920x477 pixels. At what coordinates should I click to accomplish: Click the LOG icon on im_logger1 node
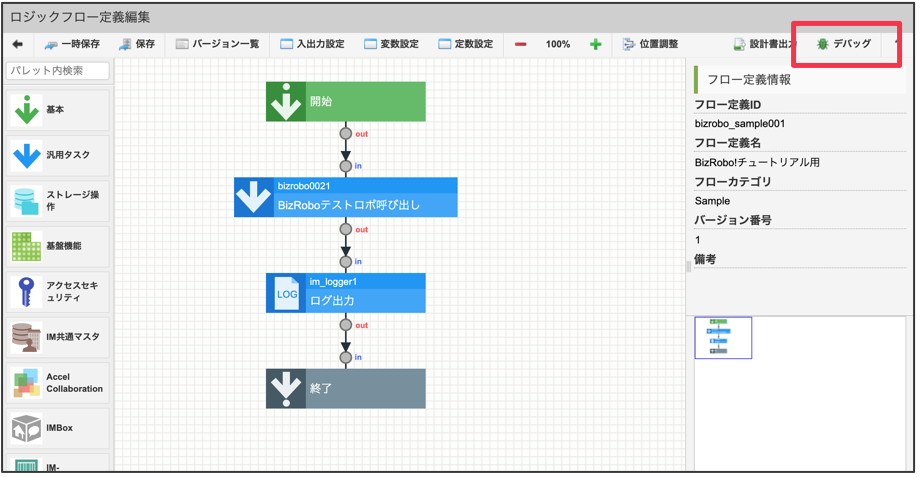point(286,293)
